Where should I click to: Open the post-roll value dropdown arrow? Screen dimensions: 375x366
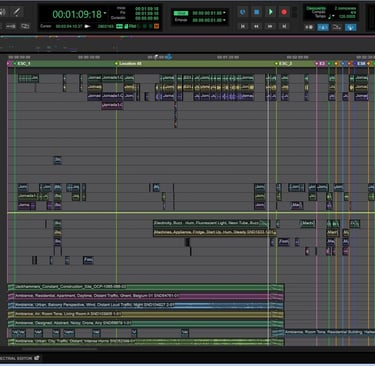click(224, 20)
